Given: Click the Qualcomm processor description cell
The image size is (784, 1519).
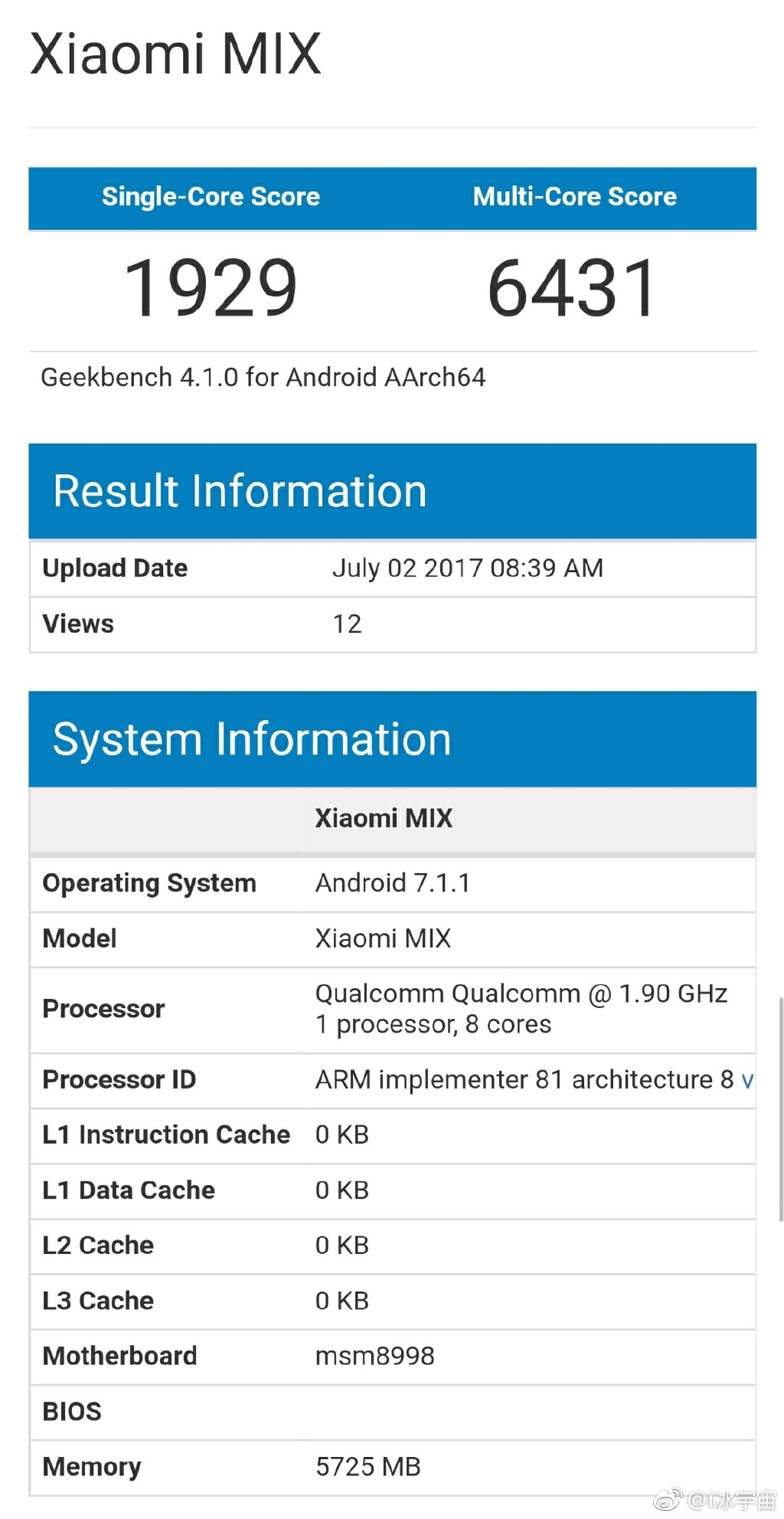Looking at the screenshot, I should pyautogui.click(x=529, y=1009).
